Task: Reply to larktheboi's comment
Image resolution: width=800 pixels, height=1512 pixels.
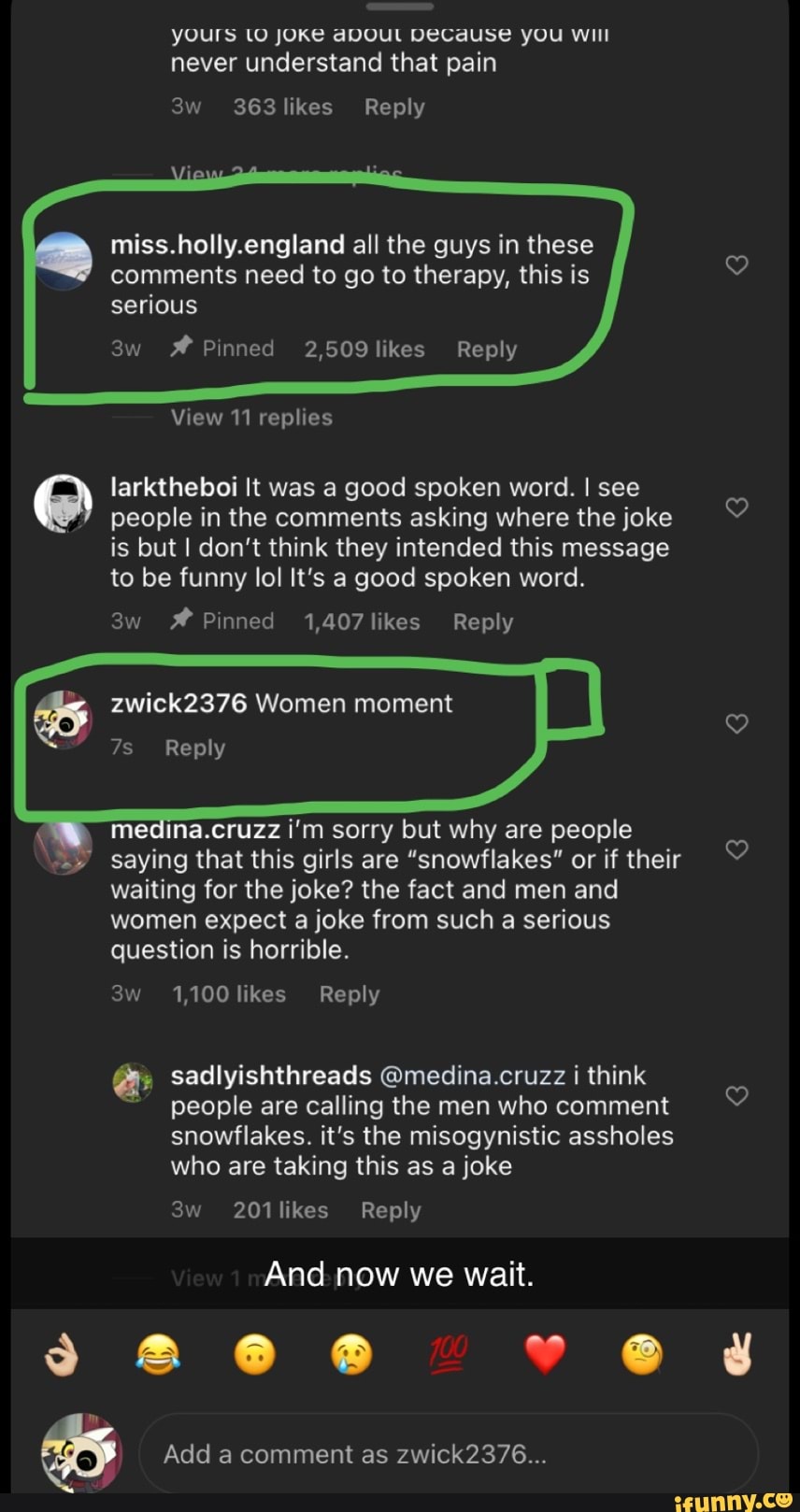Action: (482, 622)
